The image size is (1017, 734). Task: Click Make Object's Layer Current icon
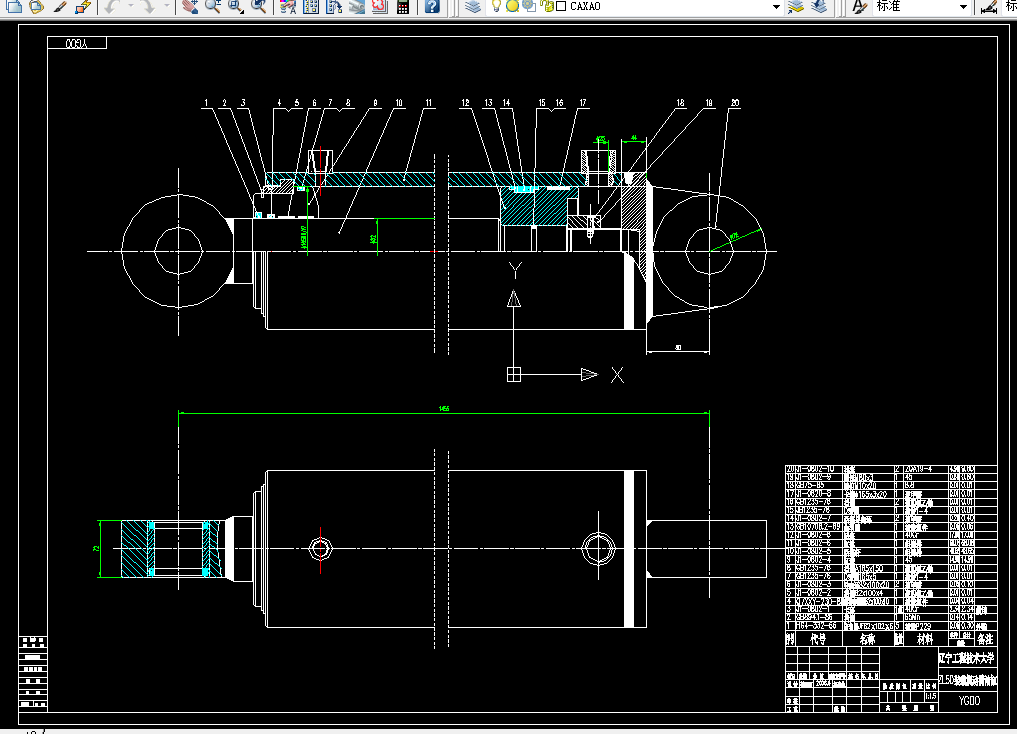pyautogui.click(x=796, y=6)
